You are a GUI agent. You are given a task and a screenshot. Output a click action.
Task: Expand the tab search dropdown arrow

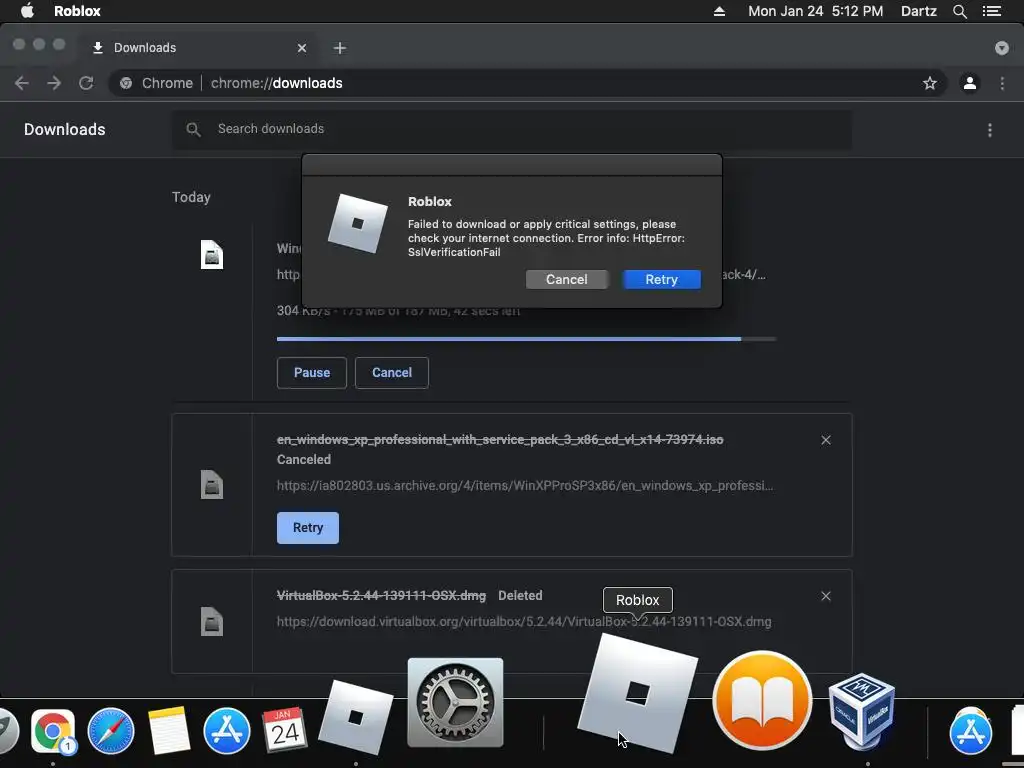(x=1001, y=48)
